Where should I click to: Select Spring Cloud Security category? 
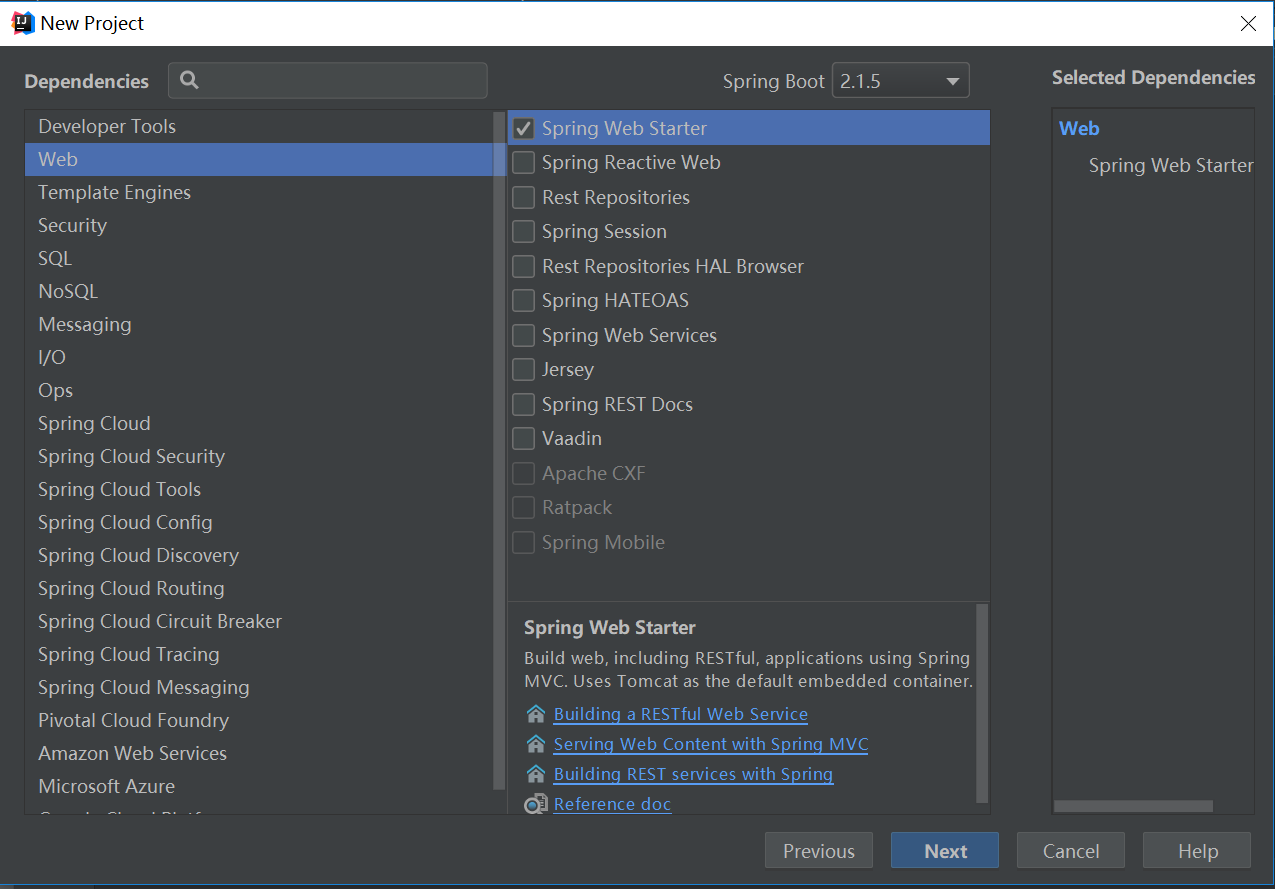click(x=260, y=456)
